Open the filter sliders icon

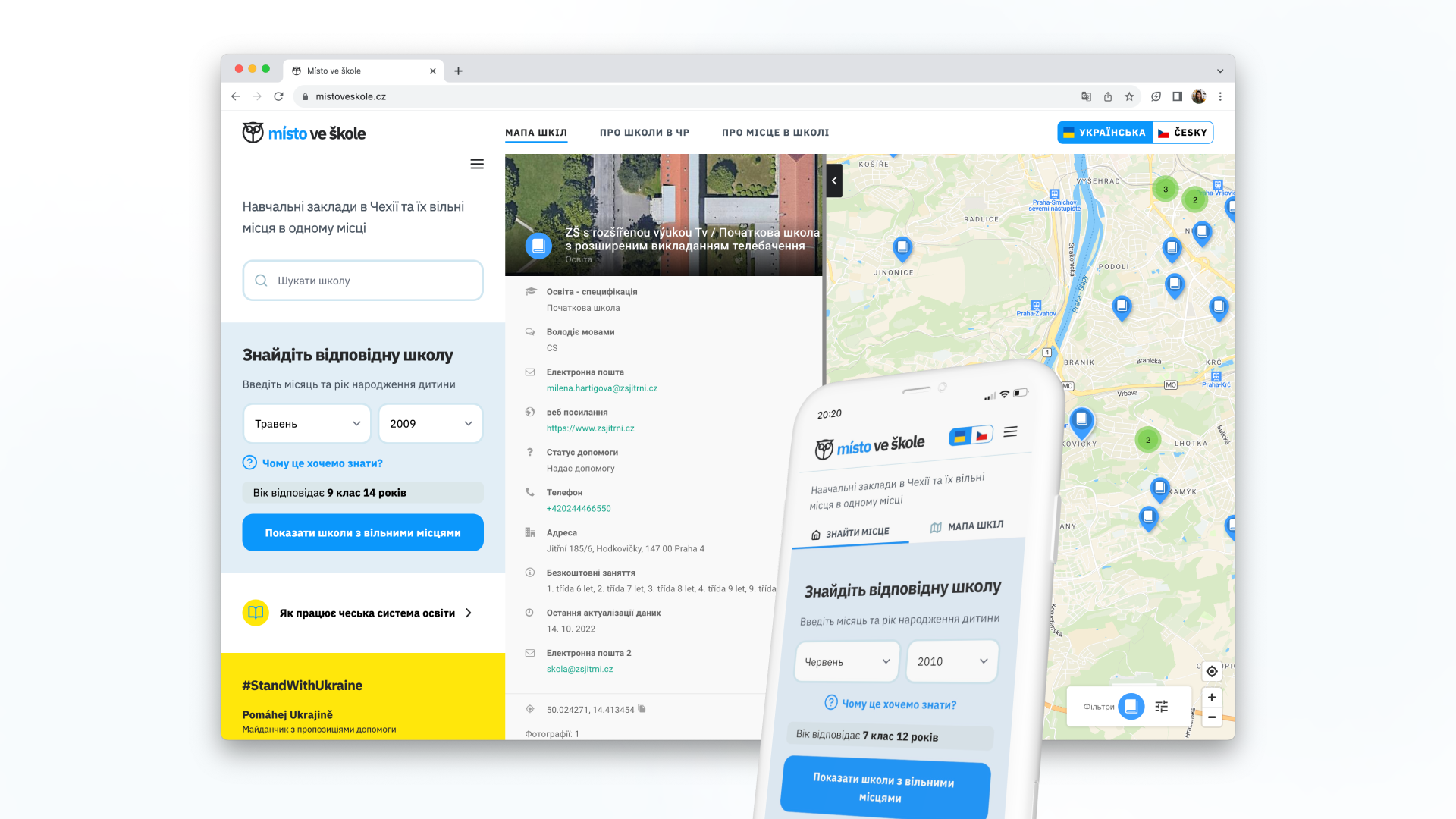pos(1161,707)
